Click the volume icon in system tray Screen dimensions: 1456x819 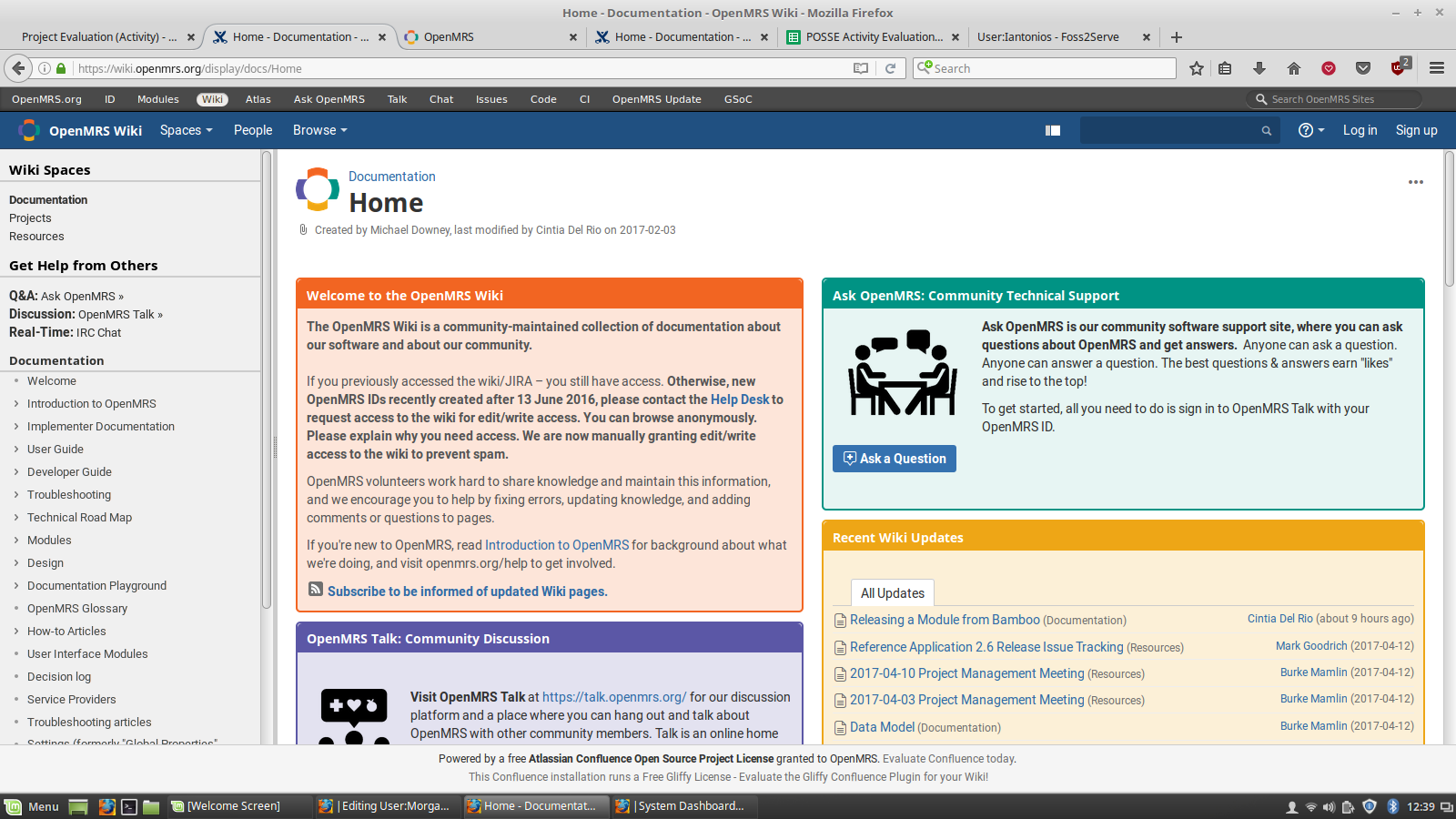[x=1329, y=807]
